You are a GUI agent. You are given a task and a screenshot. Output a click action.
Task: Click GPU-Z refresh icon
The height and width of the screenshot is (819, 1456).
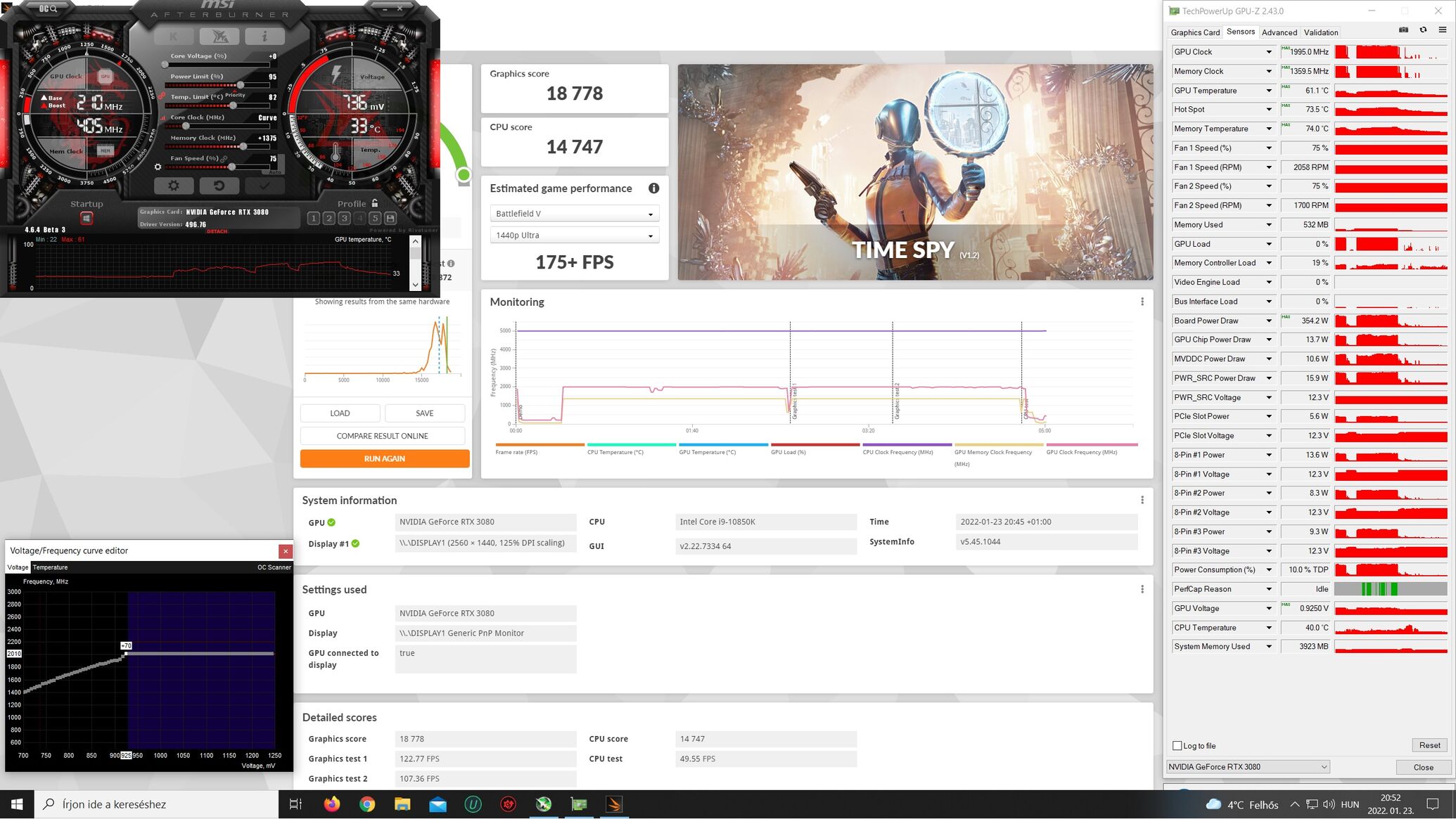coord(1423,30)
